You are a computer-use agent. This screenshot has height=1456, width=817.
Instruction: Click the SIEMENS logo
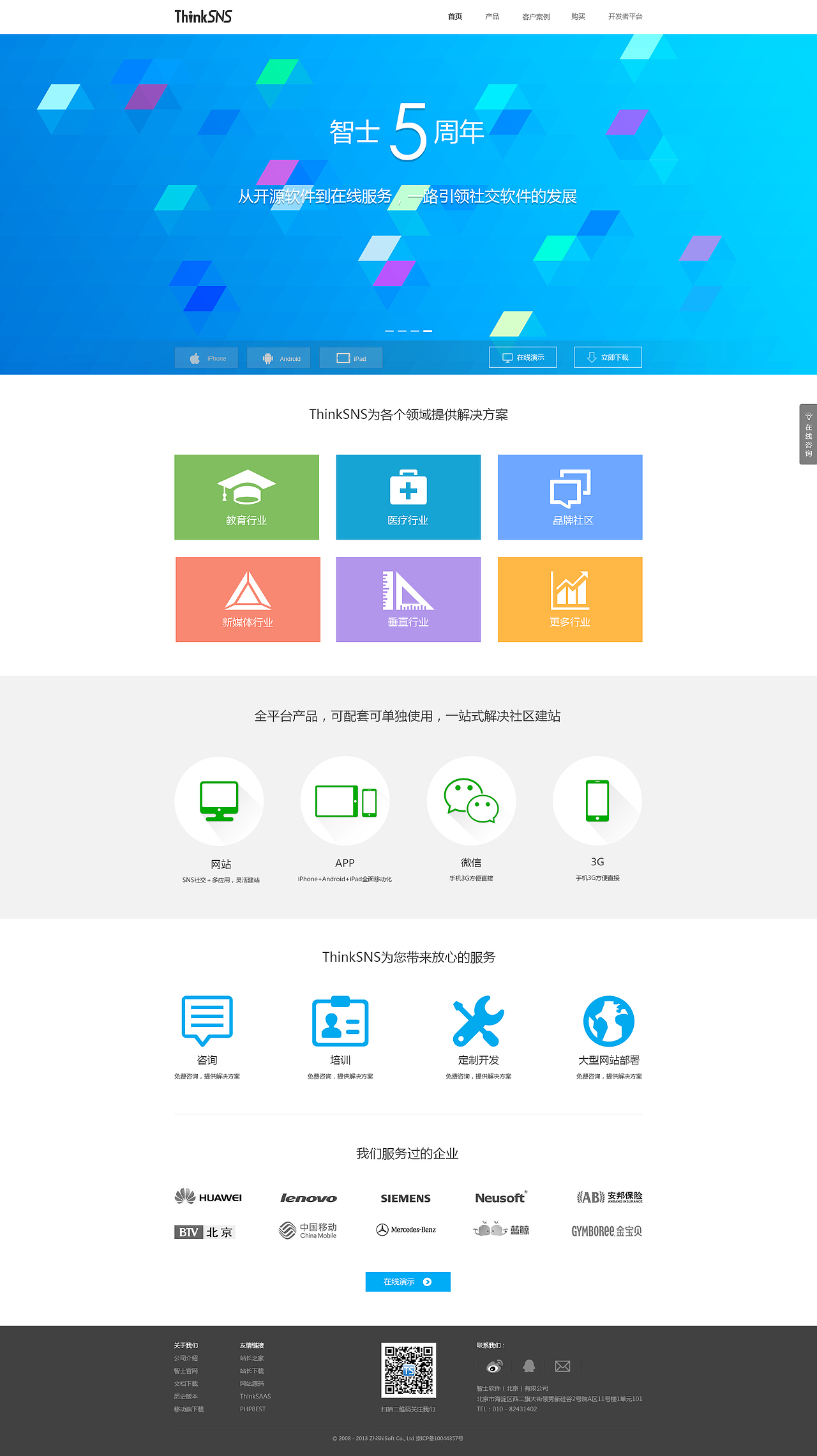[406, 1199]
